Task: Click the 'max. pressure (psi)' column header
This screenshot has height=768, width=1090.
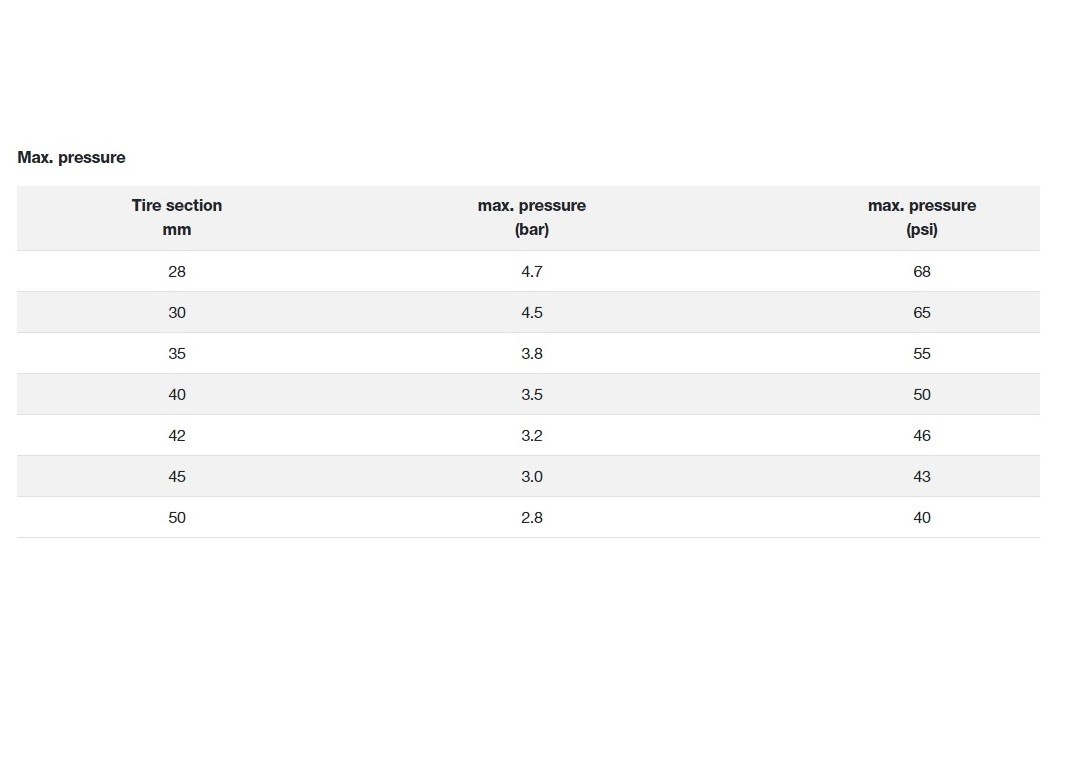Action: (x=921, y=217)
